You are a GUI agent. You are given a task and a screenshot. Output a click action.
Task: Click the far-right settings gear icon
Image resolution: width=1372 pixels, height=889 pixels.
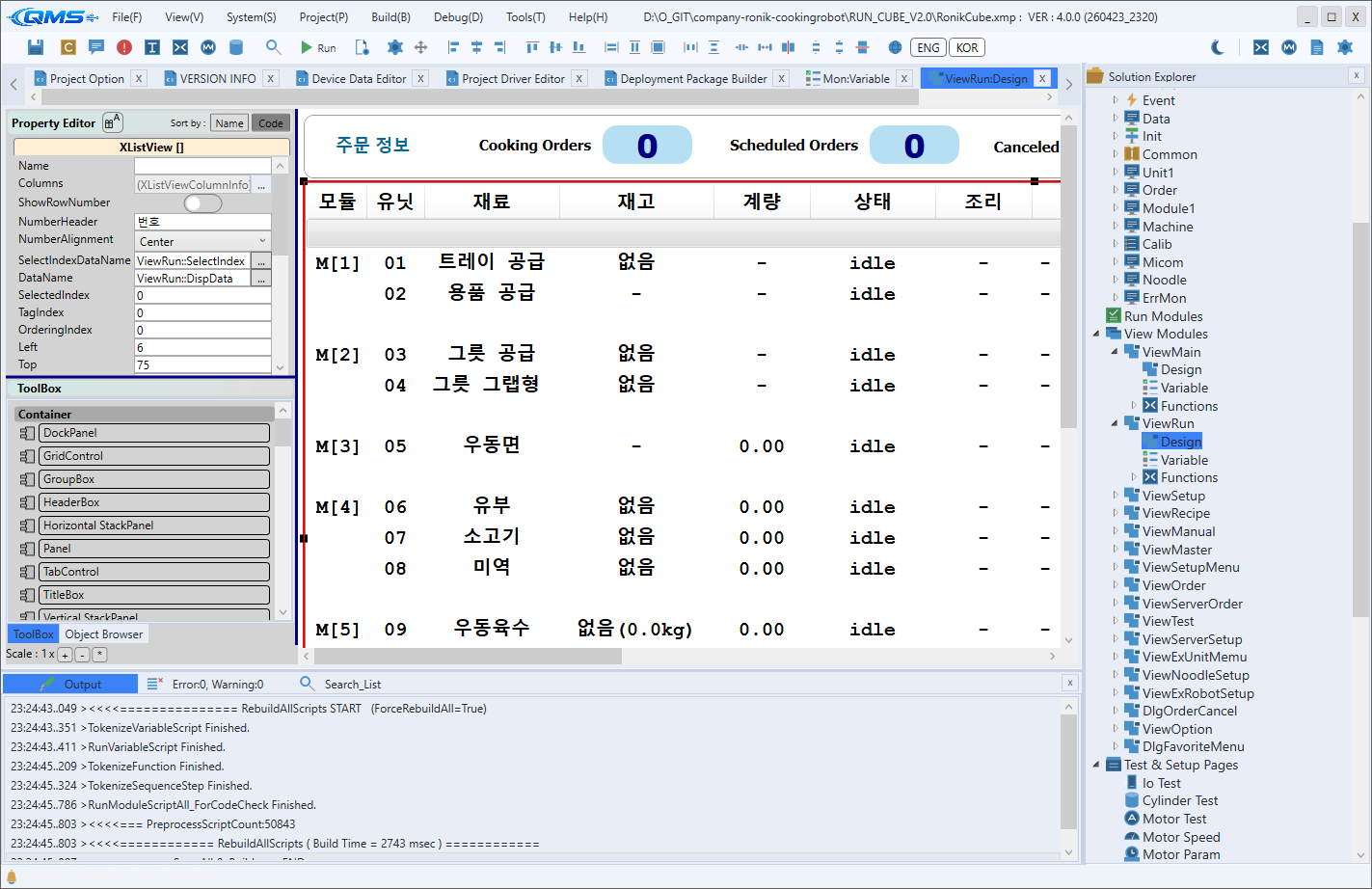tap(1345, 47)
